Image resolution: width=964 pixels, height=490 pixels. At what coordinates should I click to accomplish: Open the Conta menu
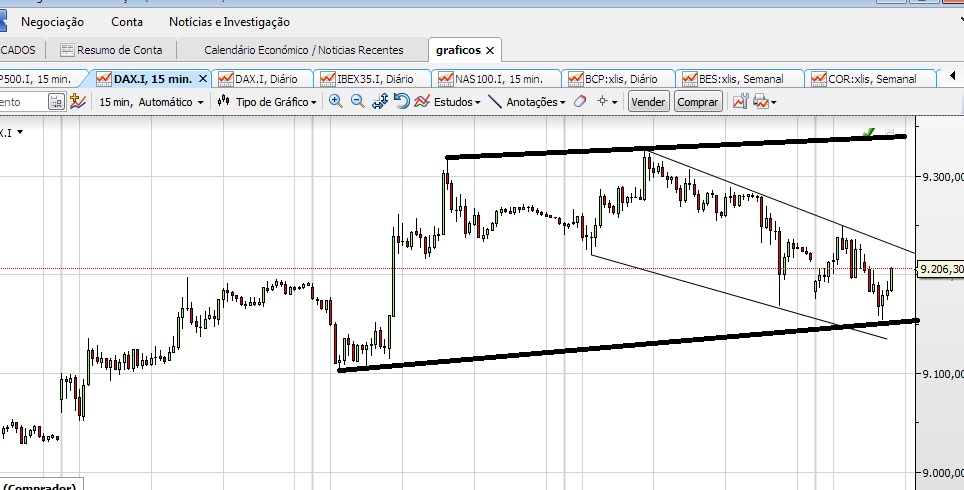pyautogui.click(x=127, y=22)
